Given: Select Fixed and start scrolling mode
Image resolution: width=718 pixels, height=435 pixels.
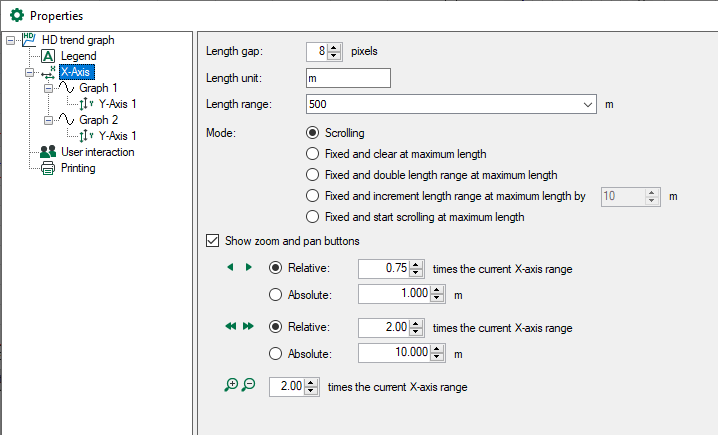Looking at the screenshot, I should [313, 217].
